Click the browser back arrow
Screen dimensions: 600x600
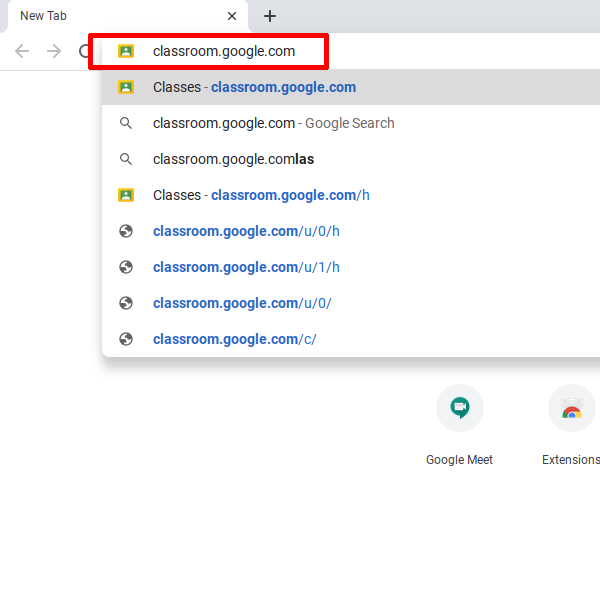click(22, 51)
